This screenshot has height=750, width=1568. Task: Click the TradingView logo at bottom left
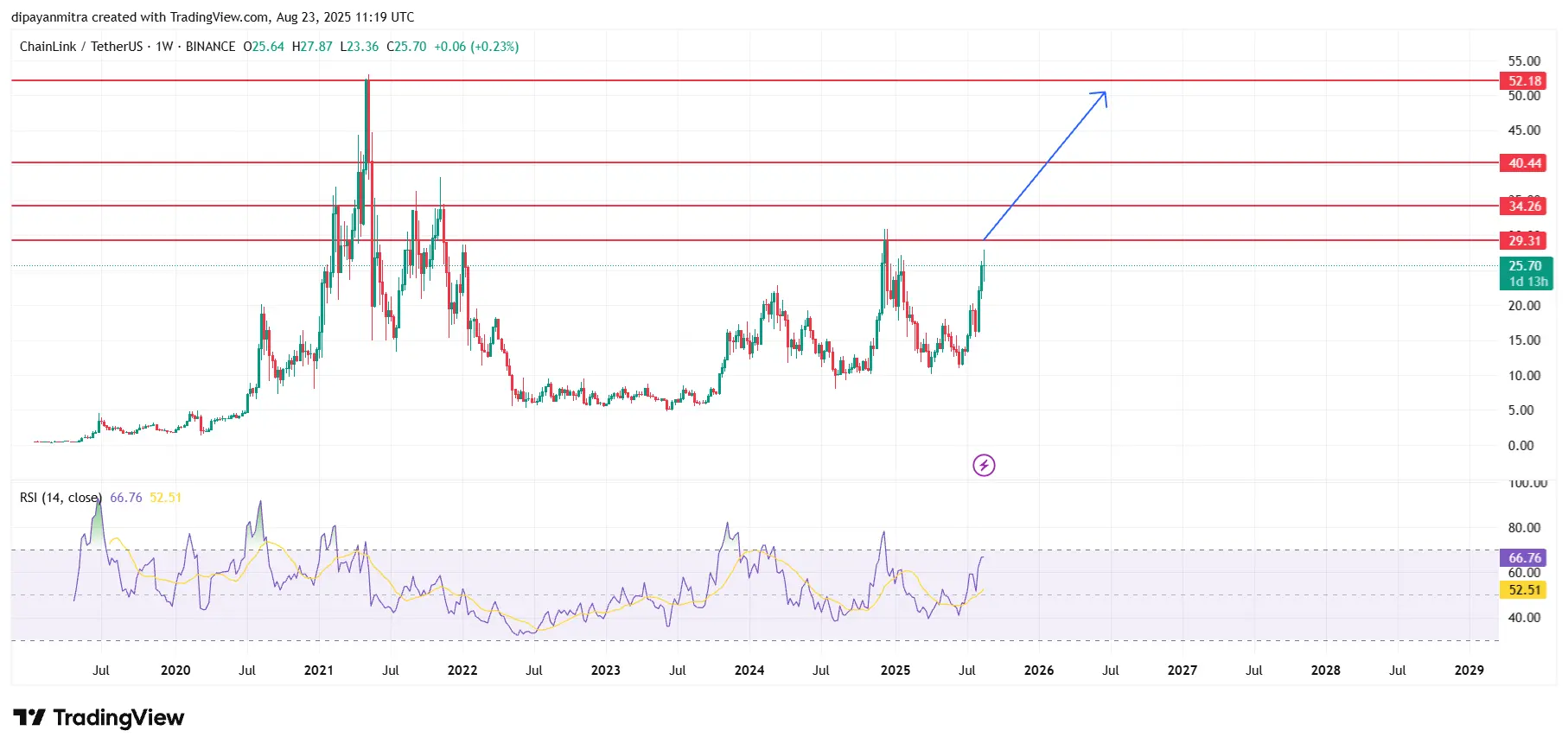click(x=99, y=717)
